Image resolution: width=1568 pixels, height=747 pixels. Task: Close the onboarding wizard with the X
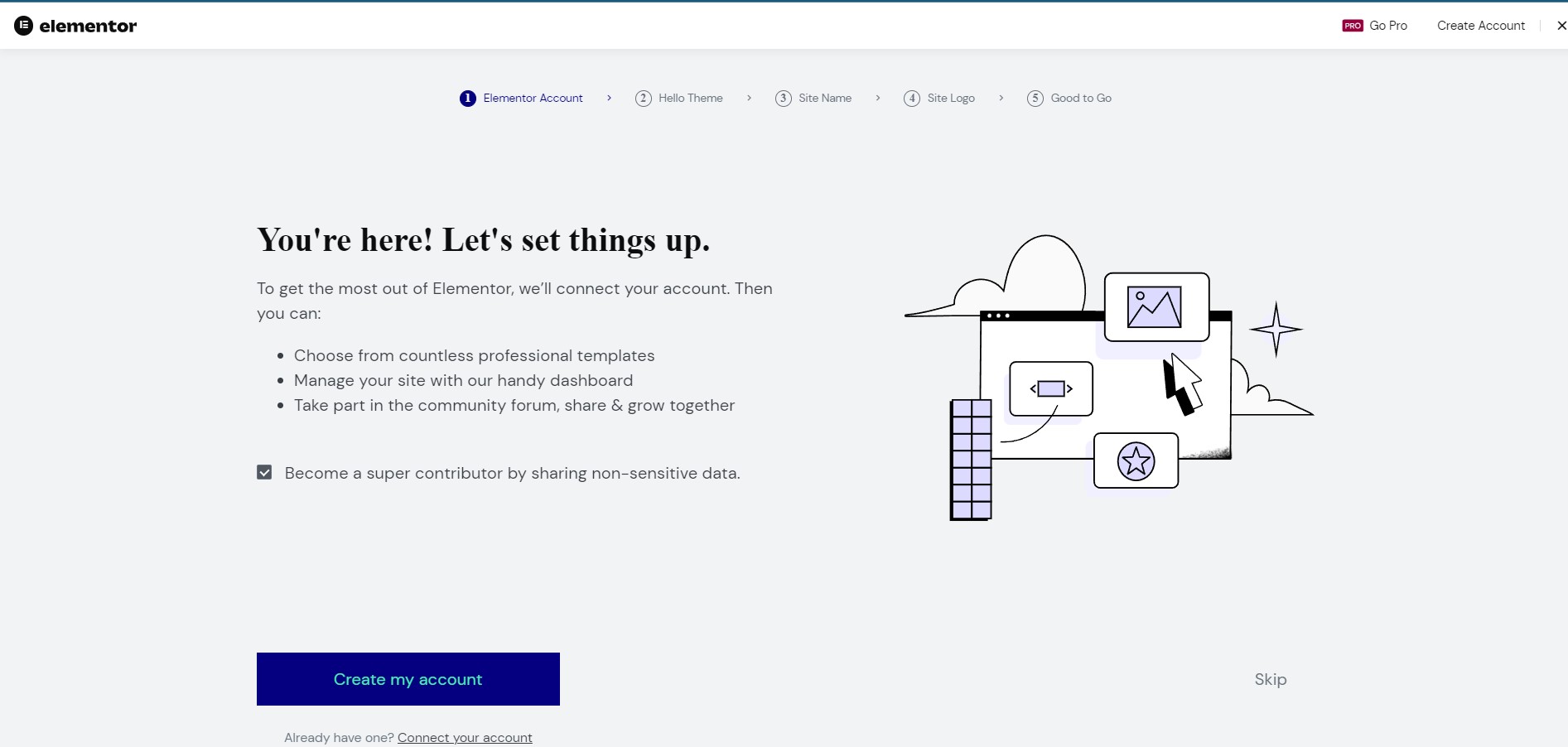pos(1561,26)
